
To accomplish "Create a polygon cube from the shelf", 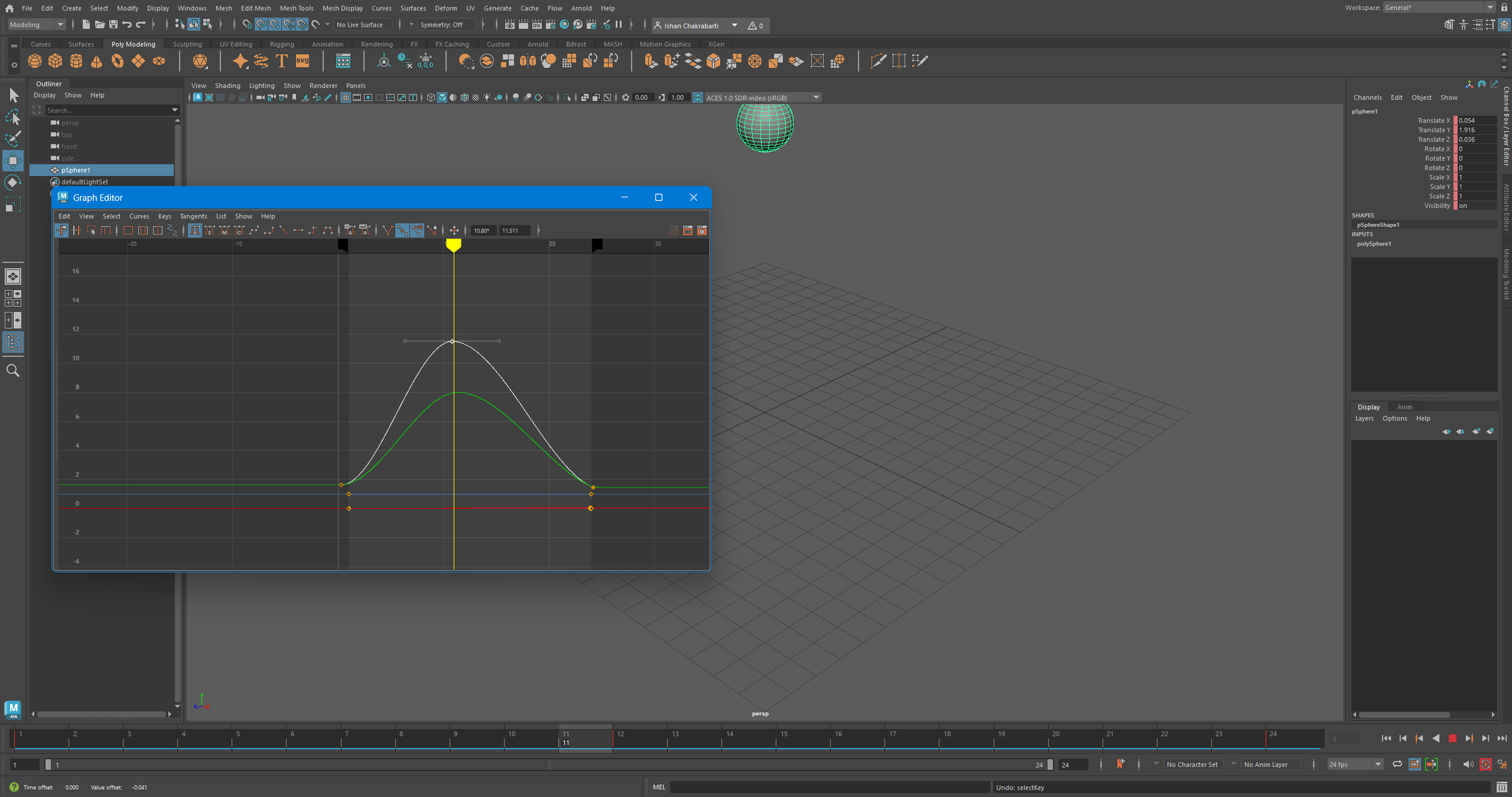I will 55,61.
